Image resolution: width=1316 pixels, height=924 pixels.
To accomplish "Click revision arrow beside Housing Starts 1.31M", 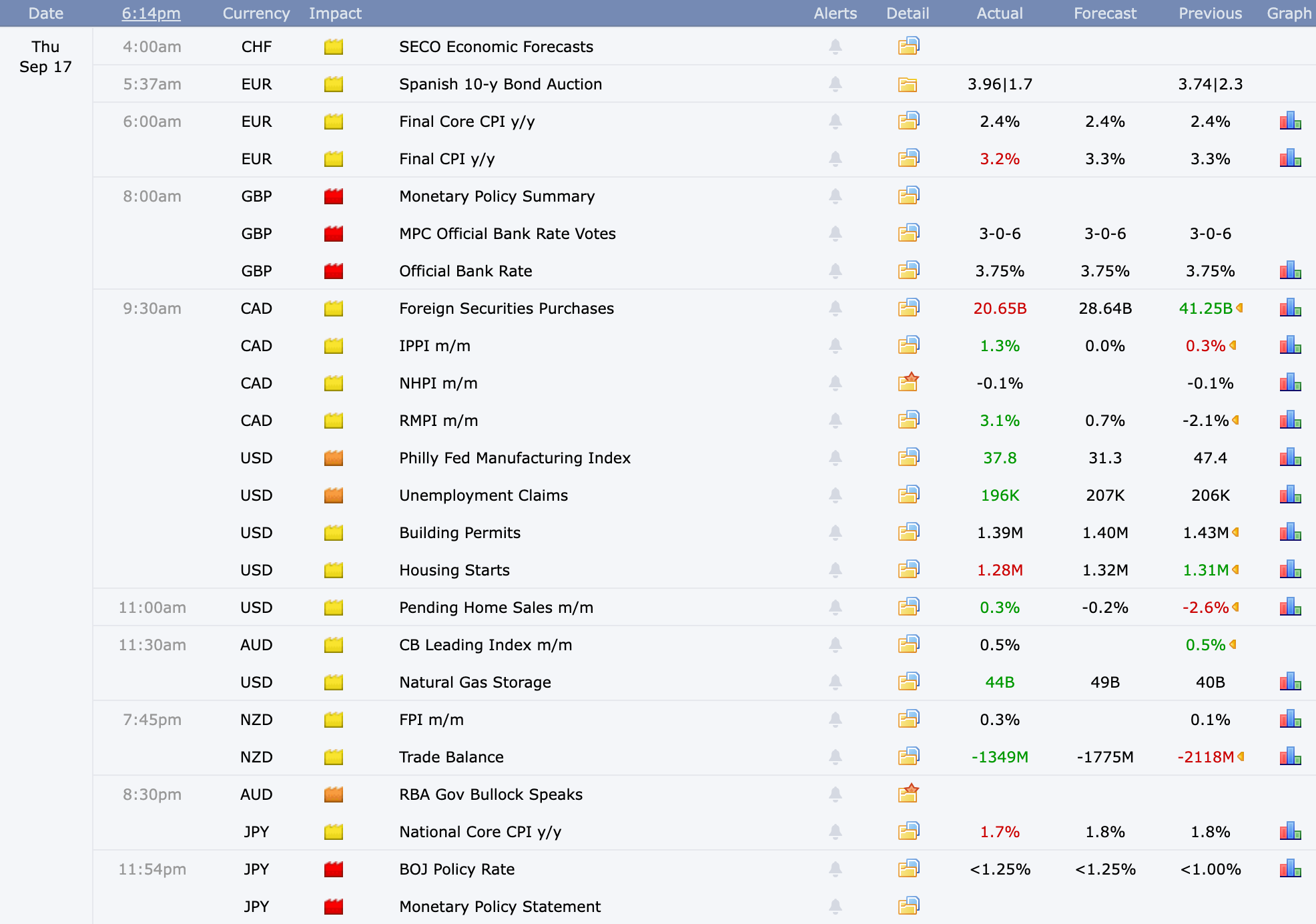I will [1235, 569].
